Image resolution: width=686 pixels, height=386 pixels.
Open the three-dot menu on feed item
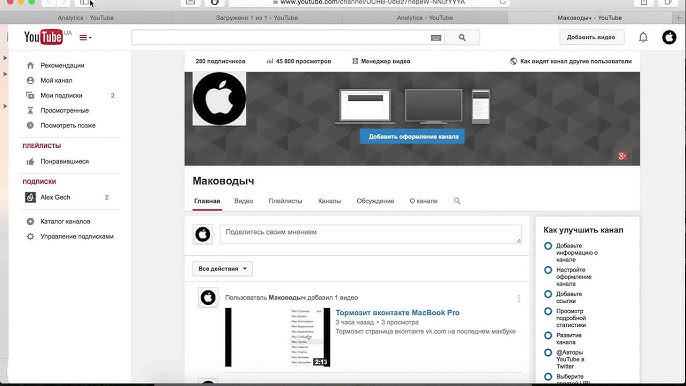point(518,298)
